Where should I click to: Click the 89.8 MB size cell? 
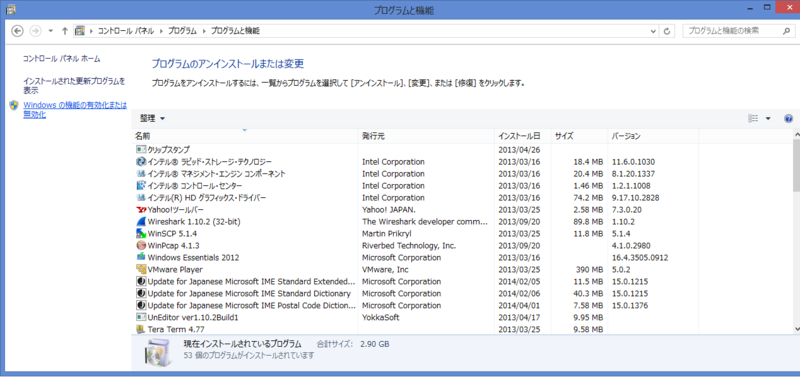pos(589,222)
